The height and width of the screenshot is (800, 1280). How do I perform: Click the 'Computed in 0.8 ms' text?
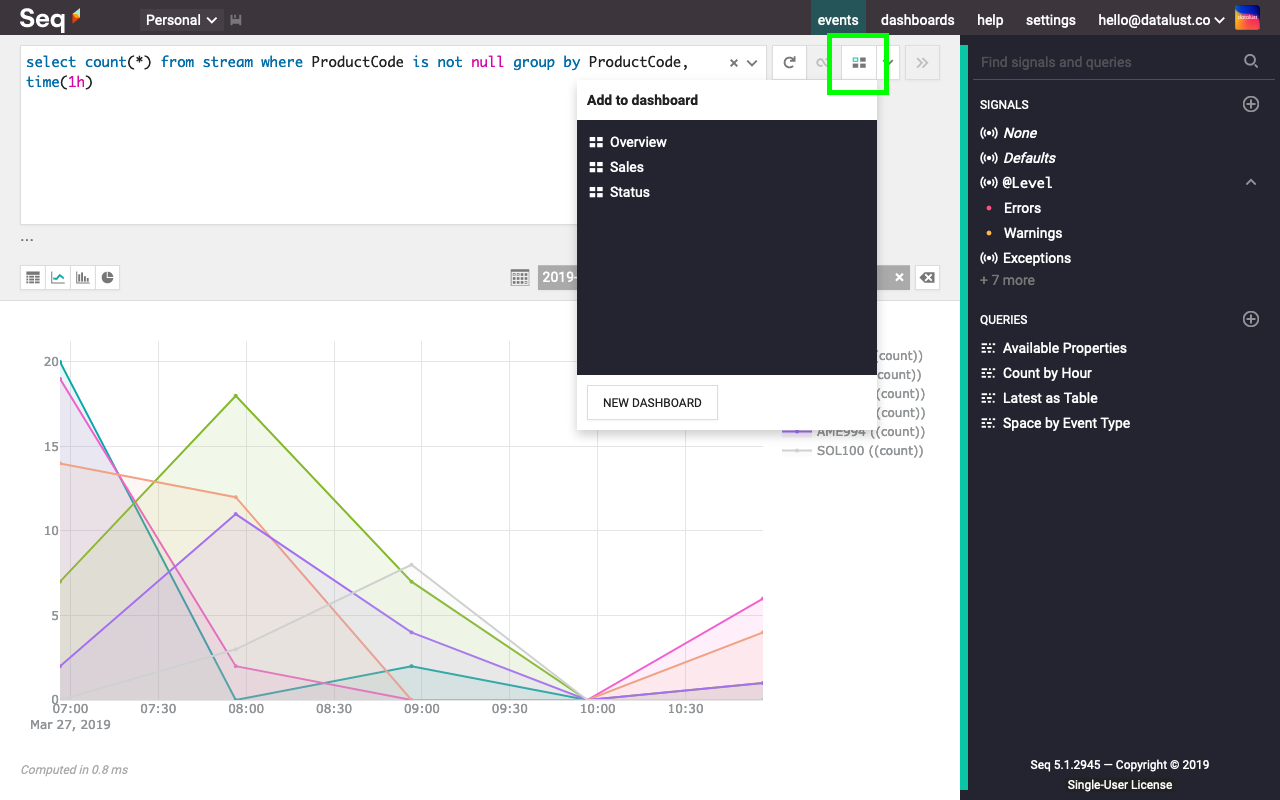[74, 770]
